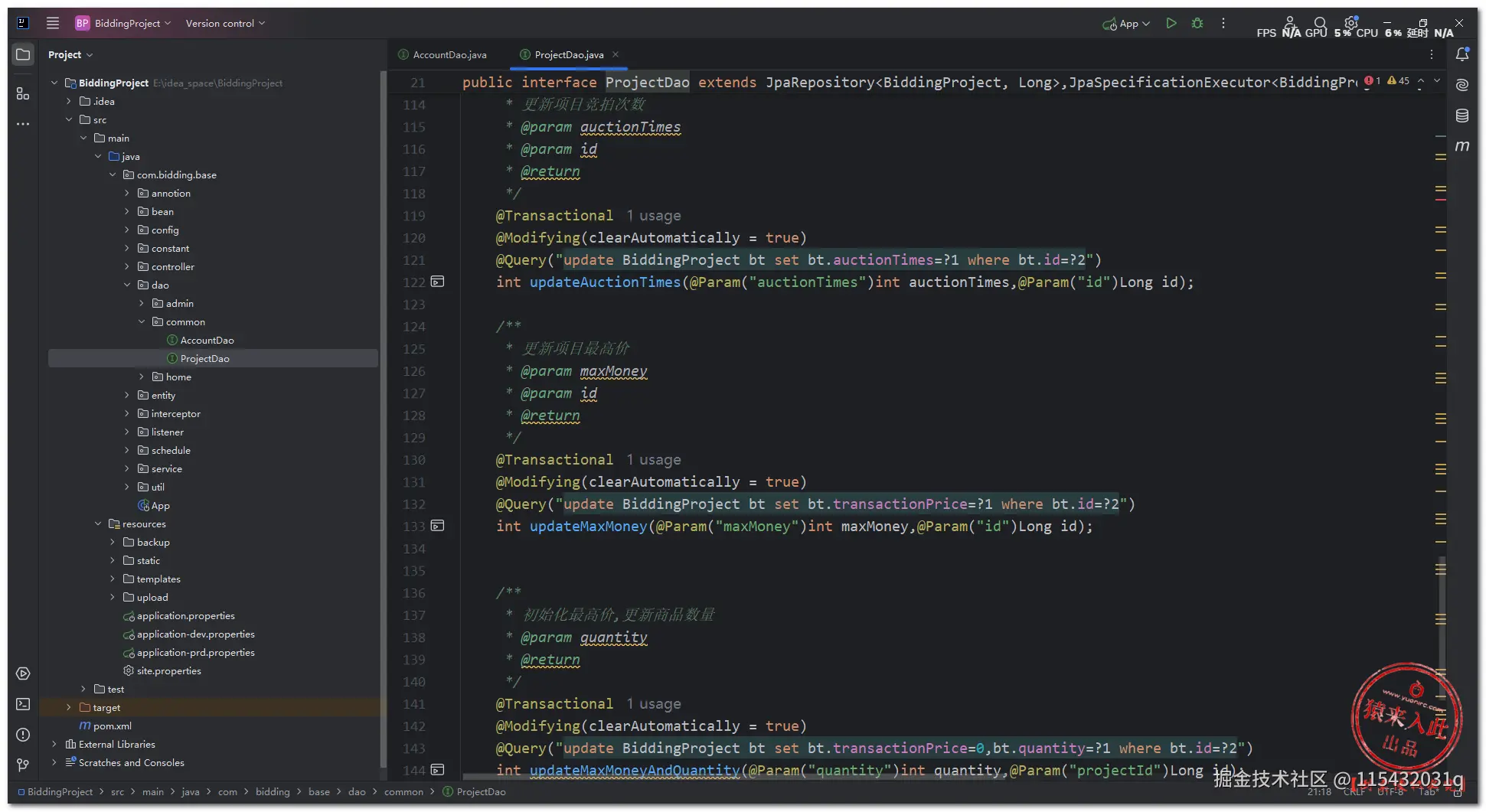Select AccountDao in project tree
The width and height of the screenshot is (1486, 812).
tap(207, 340)
